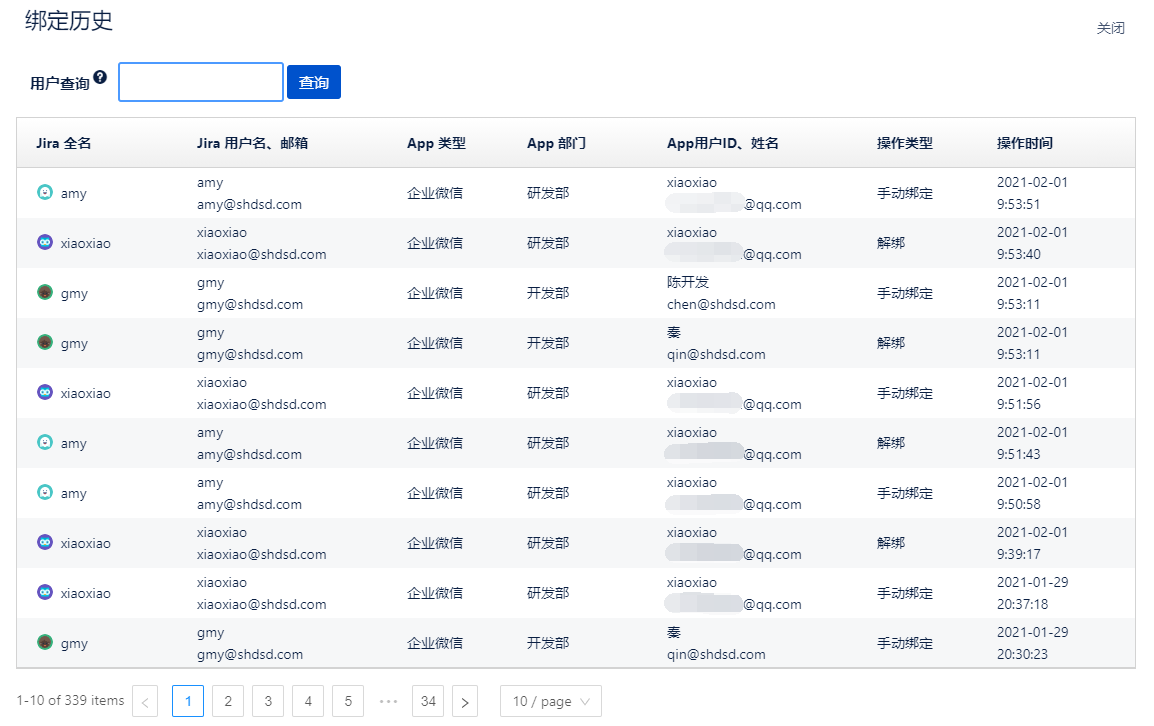The image size is (1154, 726).
Task: Click xiaoxiao's avatar in the second row
Action: click(x=44, y=243)
